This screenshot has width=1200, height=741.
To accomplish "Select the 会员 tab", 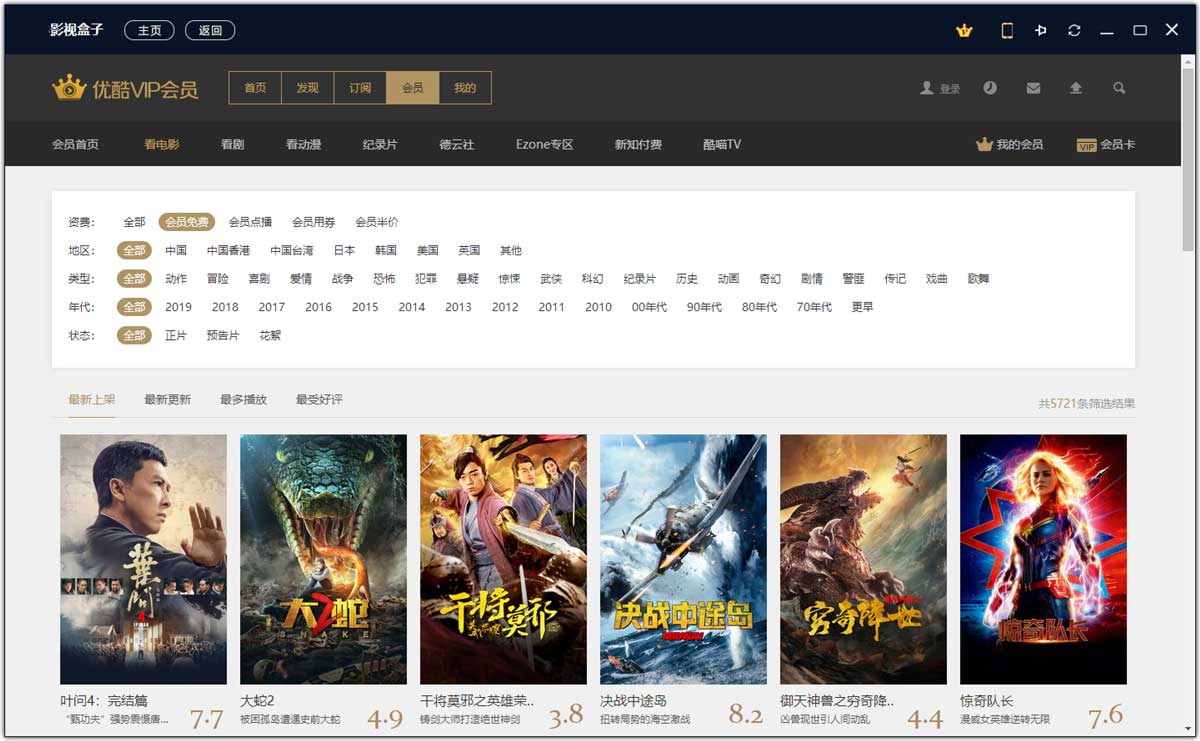I will pyautogui.click(x=413, y=88).
